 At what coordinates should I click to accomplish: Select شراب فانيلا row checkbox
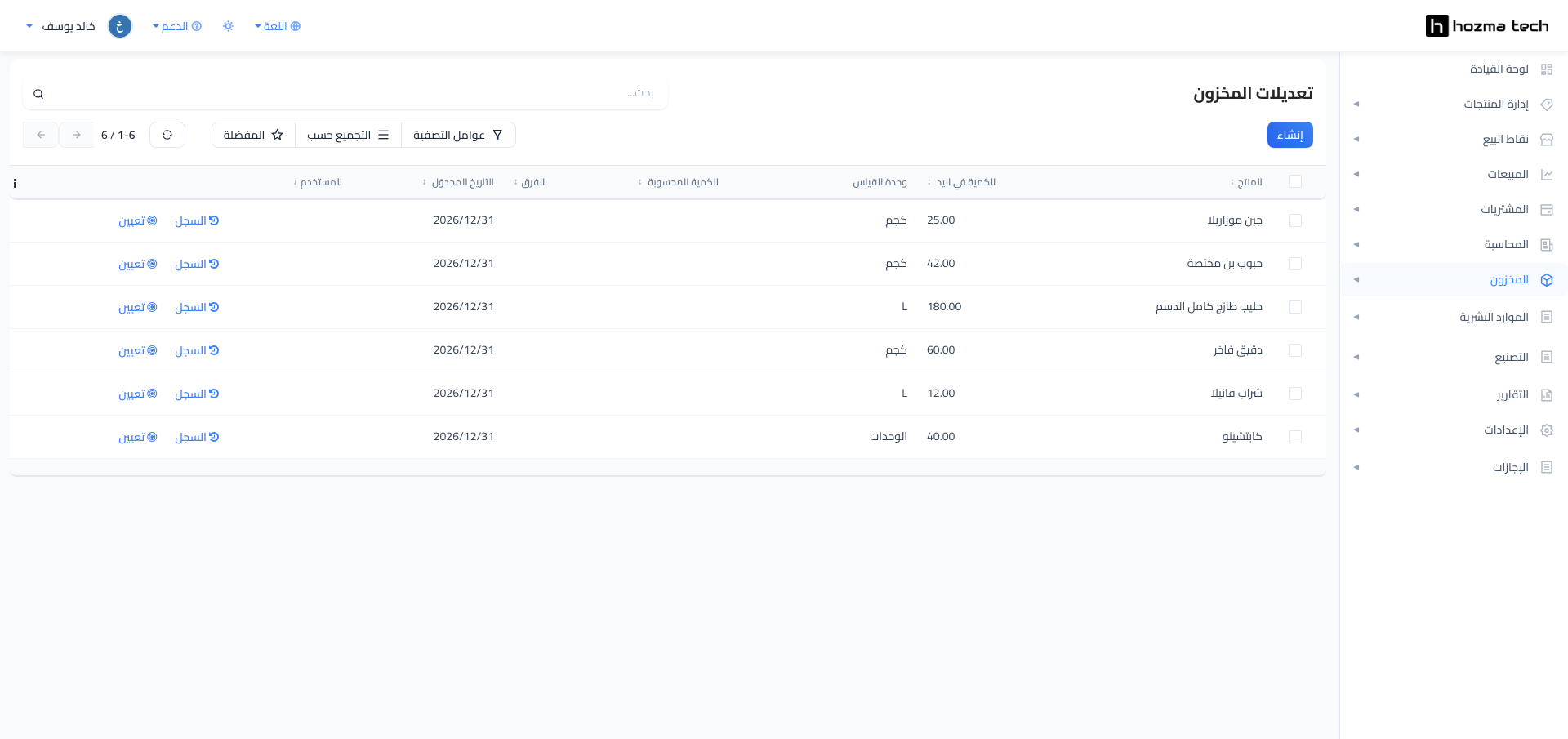(1294, 394)
